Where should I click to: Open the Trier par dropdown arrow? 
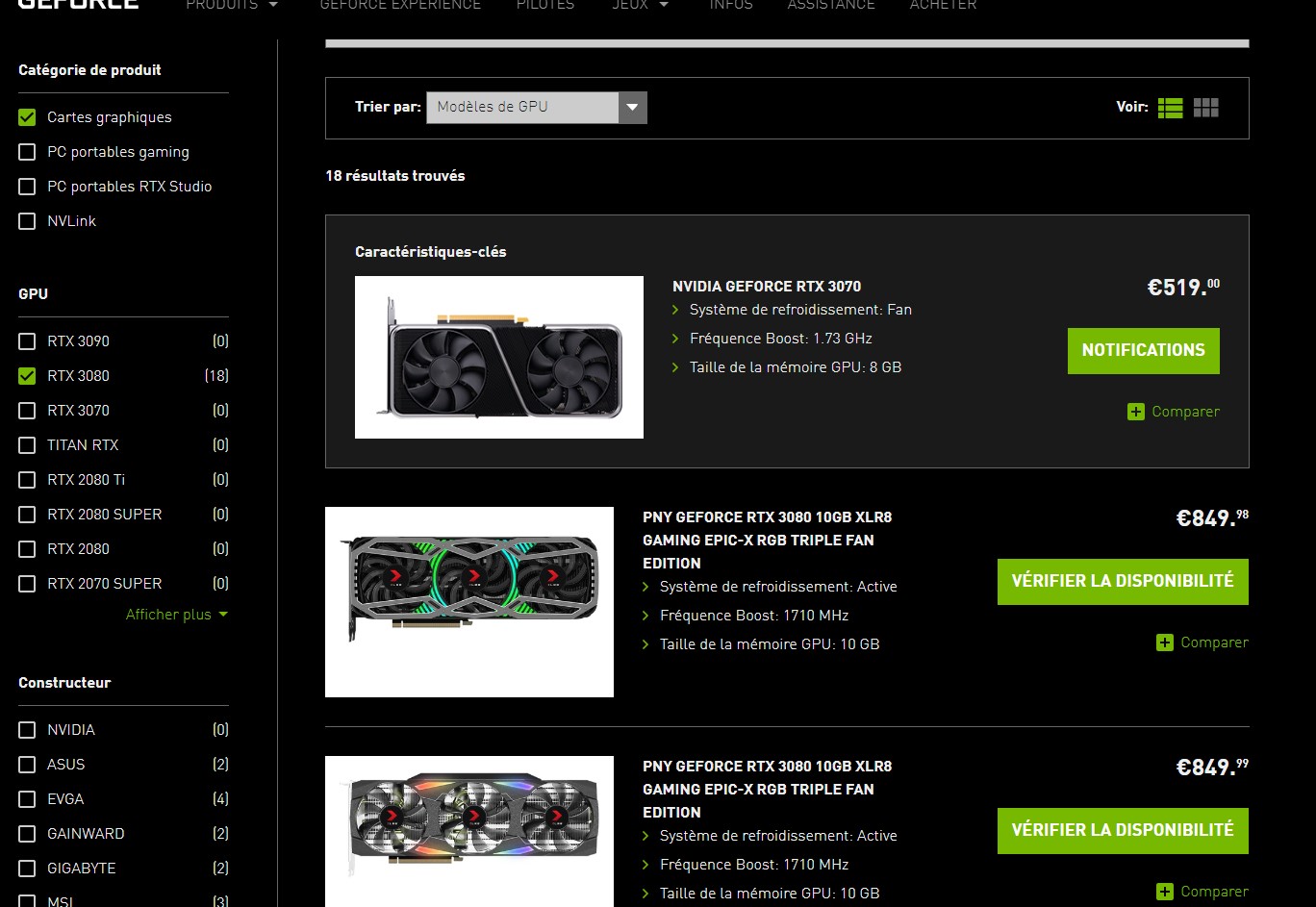[632, 108]
